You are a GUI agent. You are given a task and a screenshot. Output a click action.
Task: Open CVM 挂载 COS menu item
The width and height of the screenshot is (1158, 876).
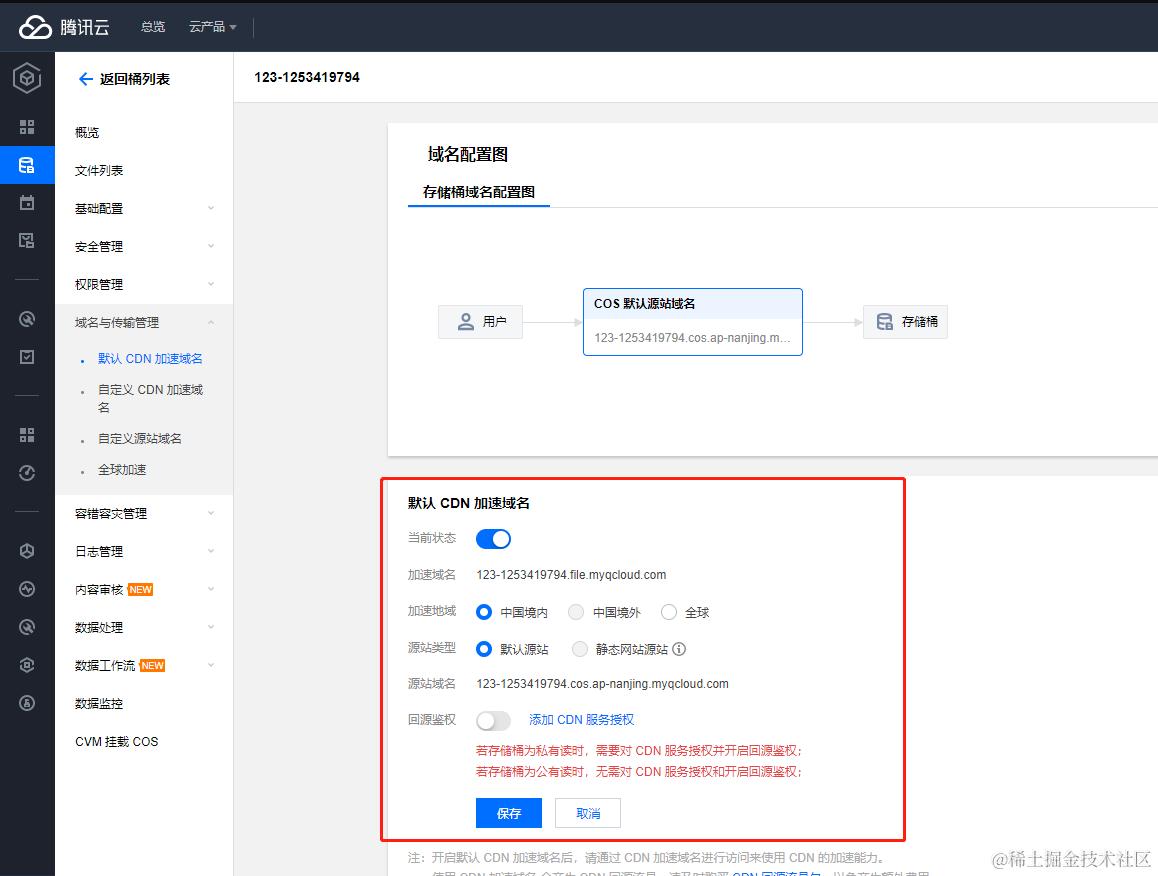click(117, 742)
